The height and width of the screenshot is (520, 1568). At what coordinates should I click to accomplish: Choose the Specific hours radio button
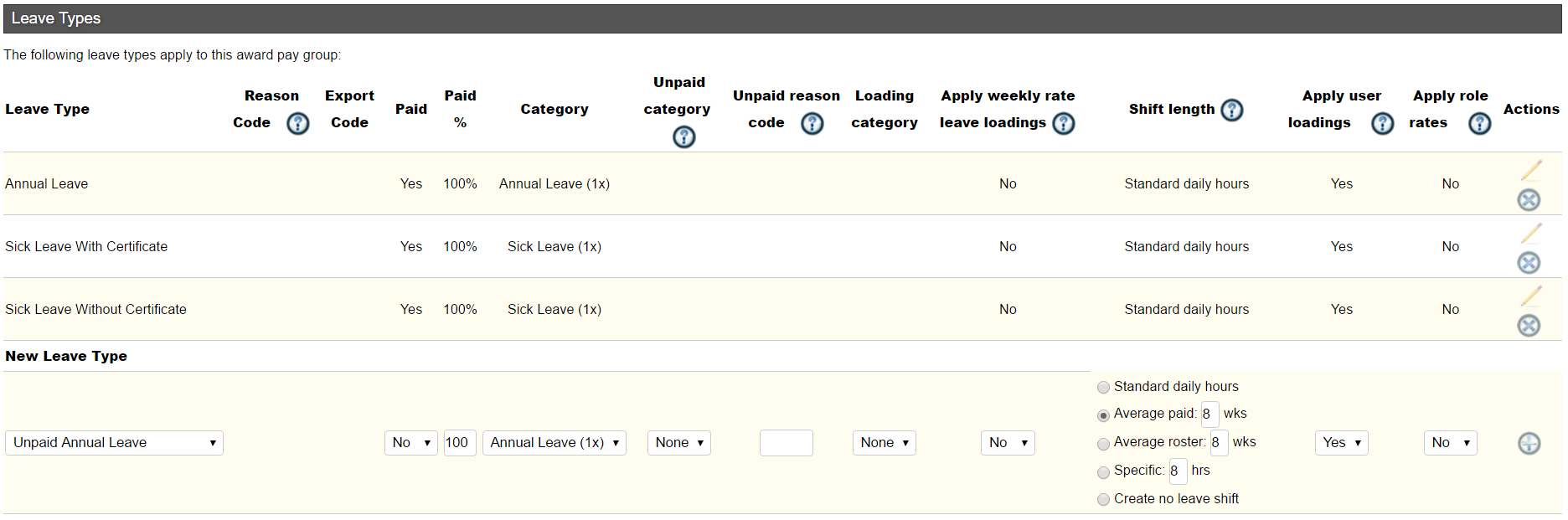[1104, 472]
